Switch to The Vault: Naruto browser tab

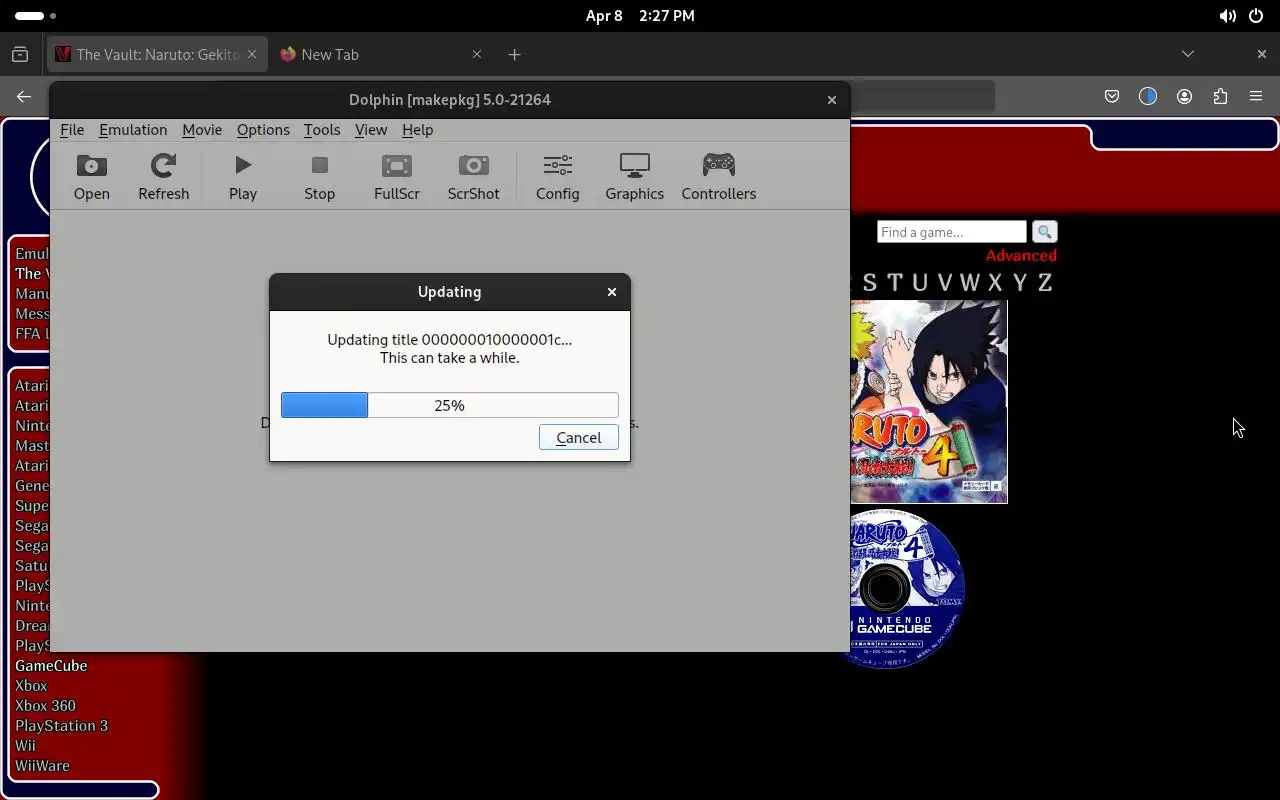(157, 54)
